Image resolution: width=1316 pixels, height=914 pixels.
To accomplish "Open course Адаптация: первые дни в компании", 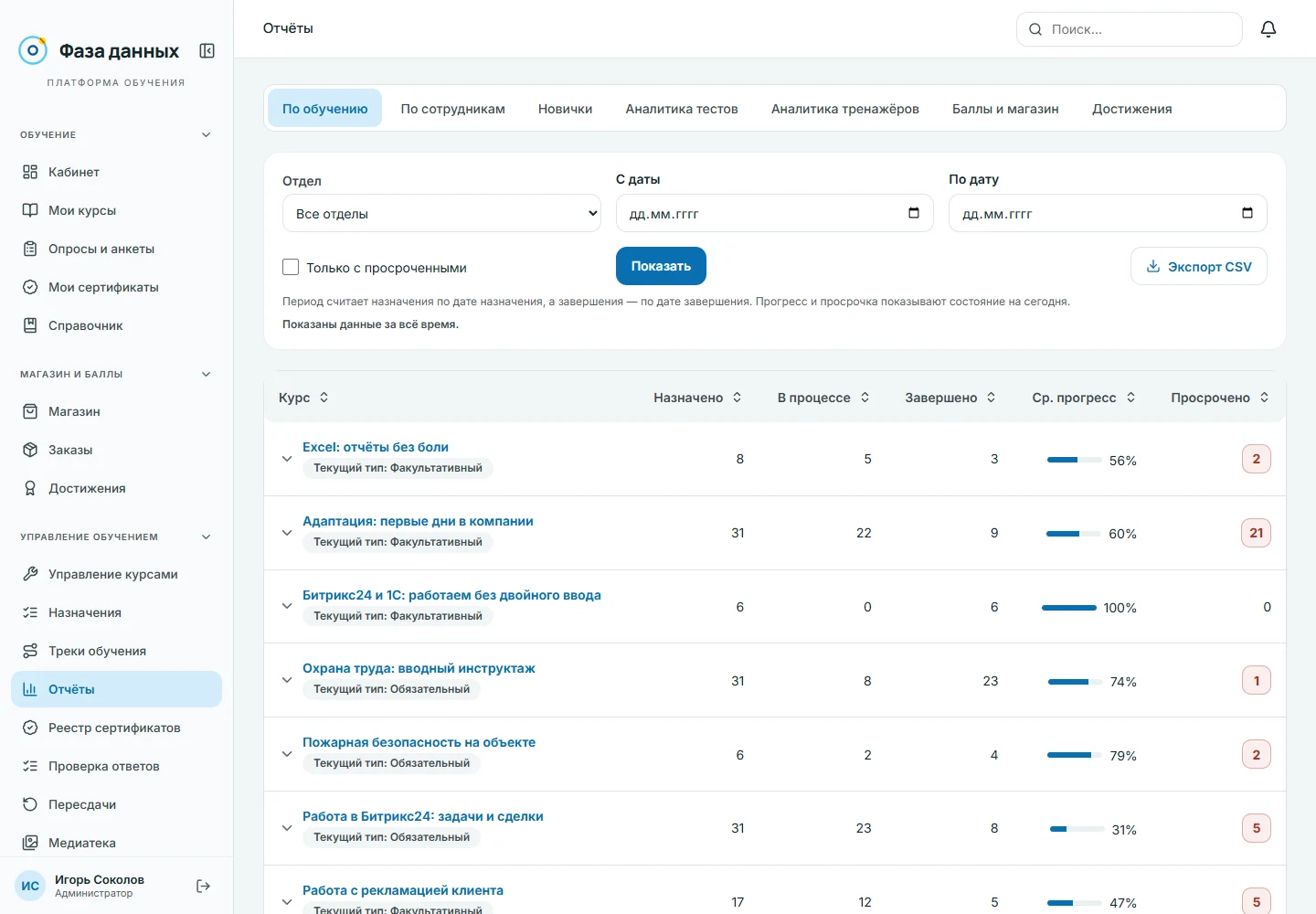I will click(418, 521).
